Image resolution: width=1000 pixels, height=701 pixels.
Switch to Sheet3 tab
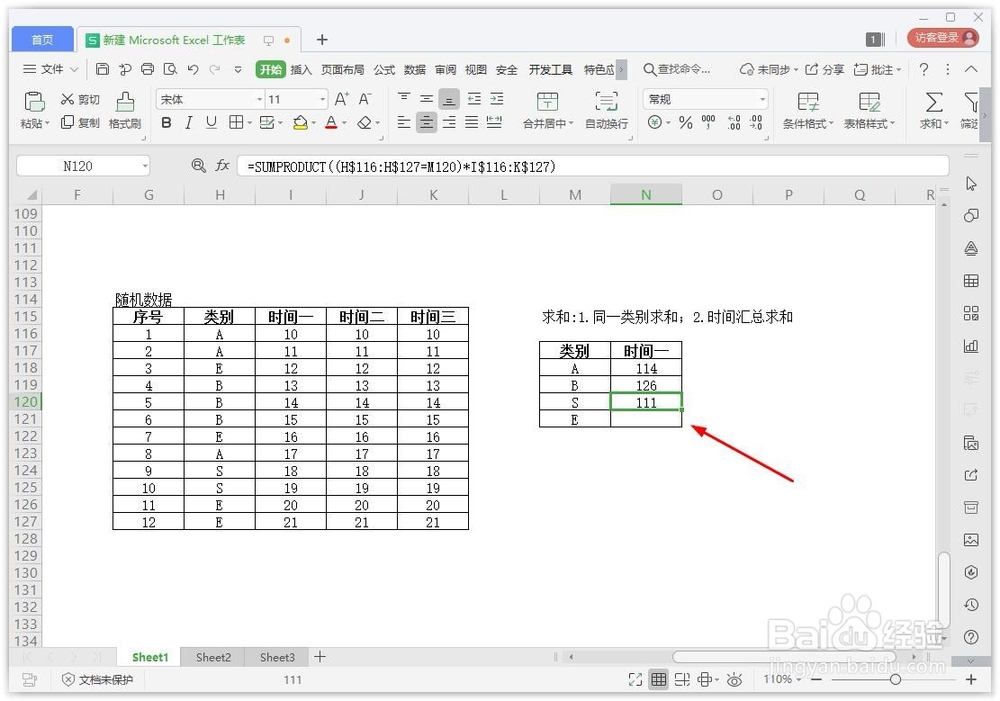click(x=277, y=657)
